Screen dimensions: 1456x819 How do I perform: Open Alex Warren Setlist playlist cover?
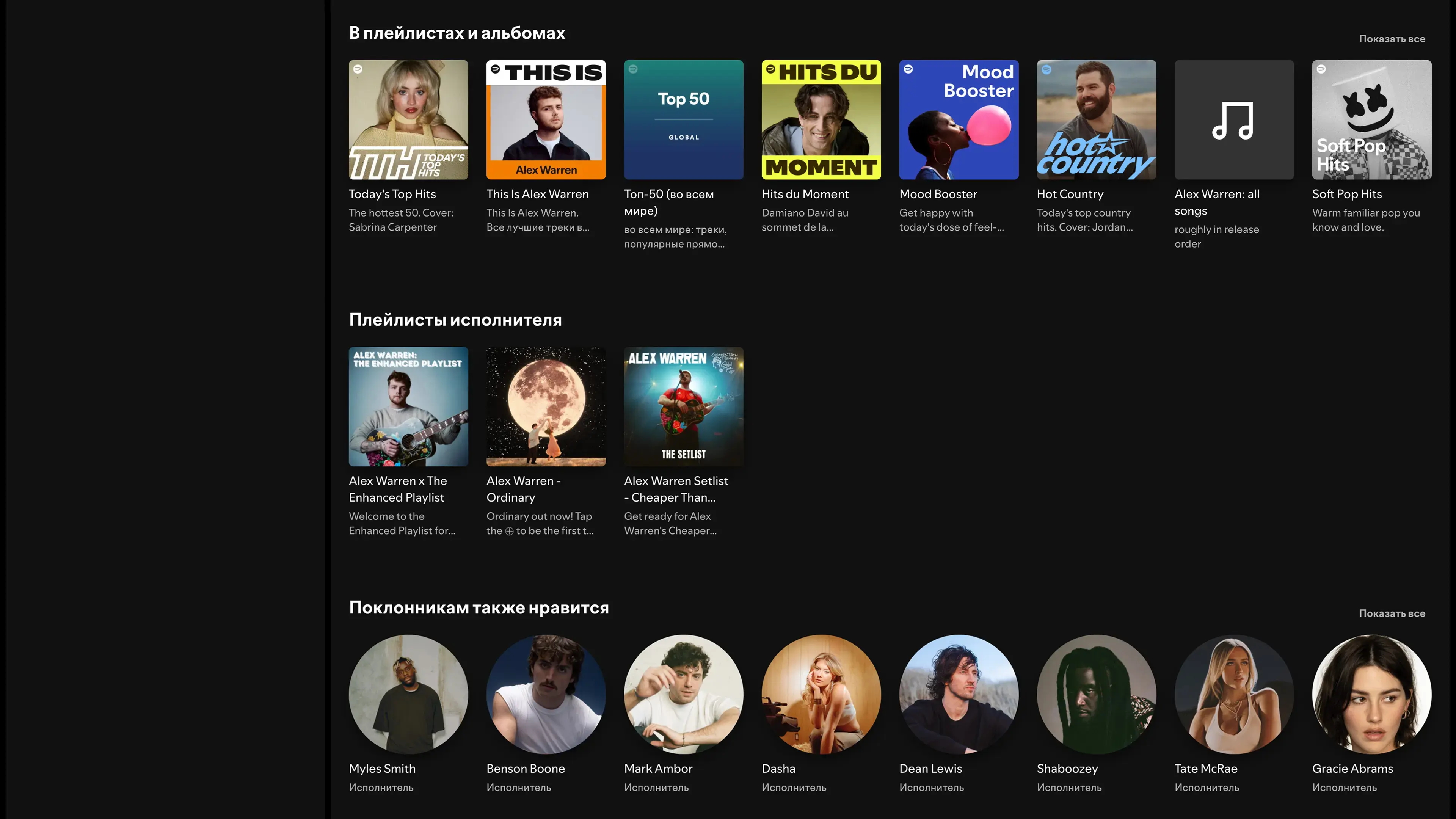point(683,406)
